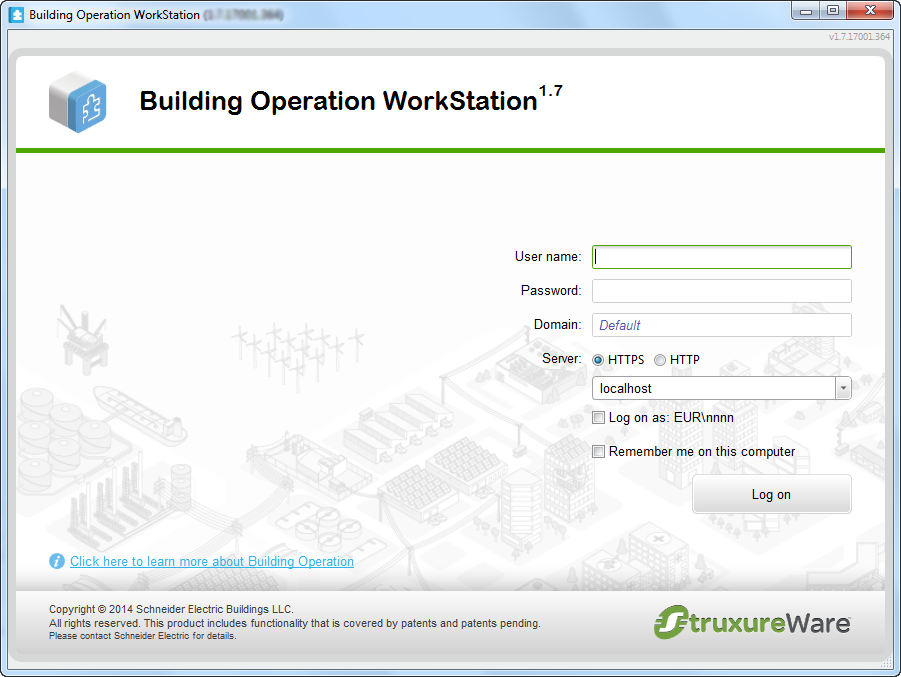Maximize the WorkStation window
Screen dimensions: 901x677
click(x=833, y=10)
